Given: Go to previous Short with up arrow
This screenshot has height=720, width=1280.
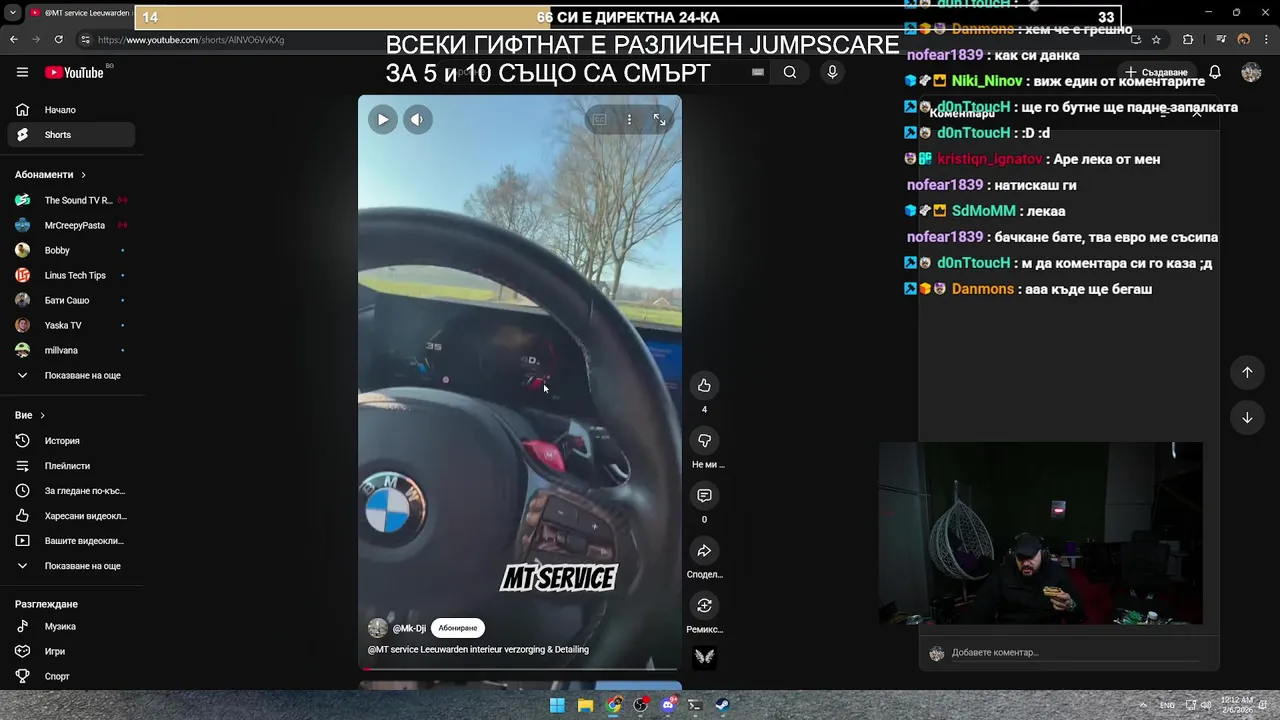Looking at the screenshot, I should point(1247,372).
